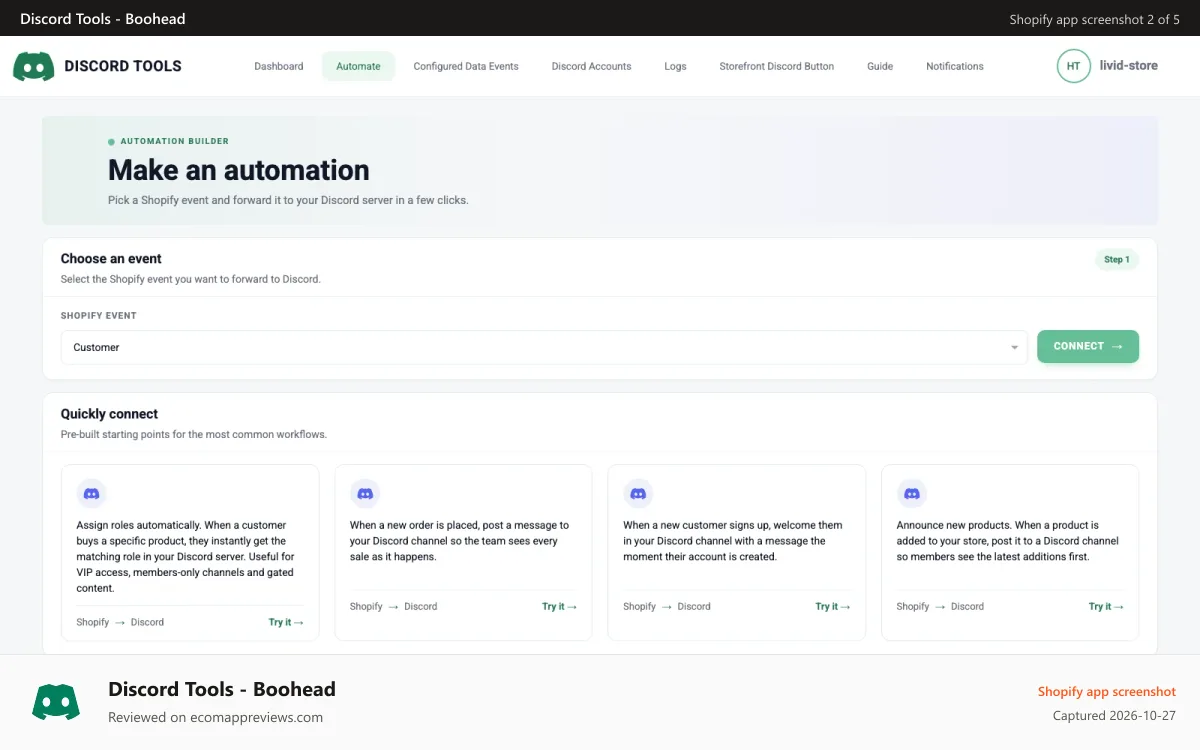Image resolution: width=1200 pixels, height=750 pixels.
Task: Click 'Reviewed on ecomappreviews.com' text
Action: [x=215, y=717]
